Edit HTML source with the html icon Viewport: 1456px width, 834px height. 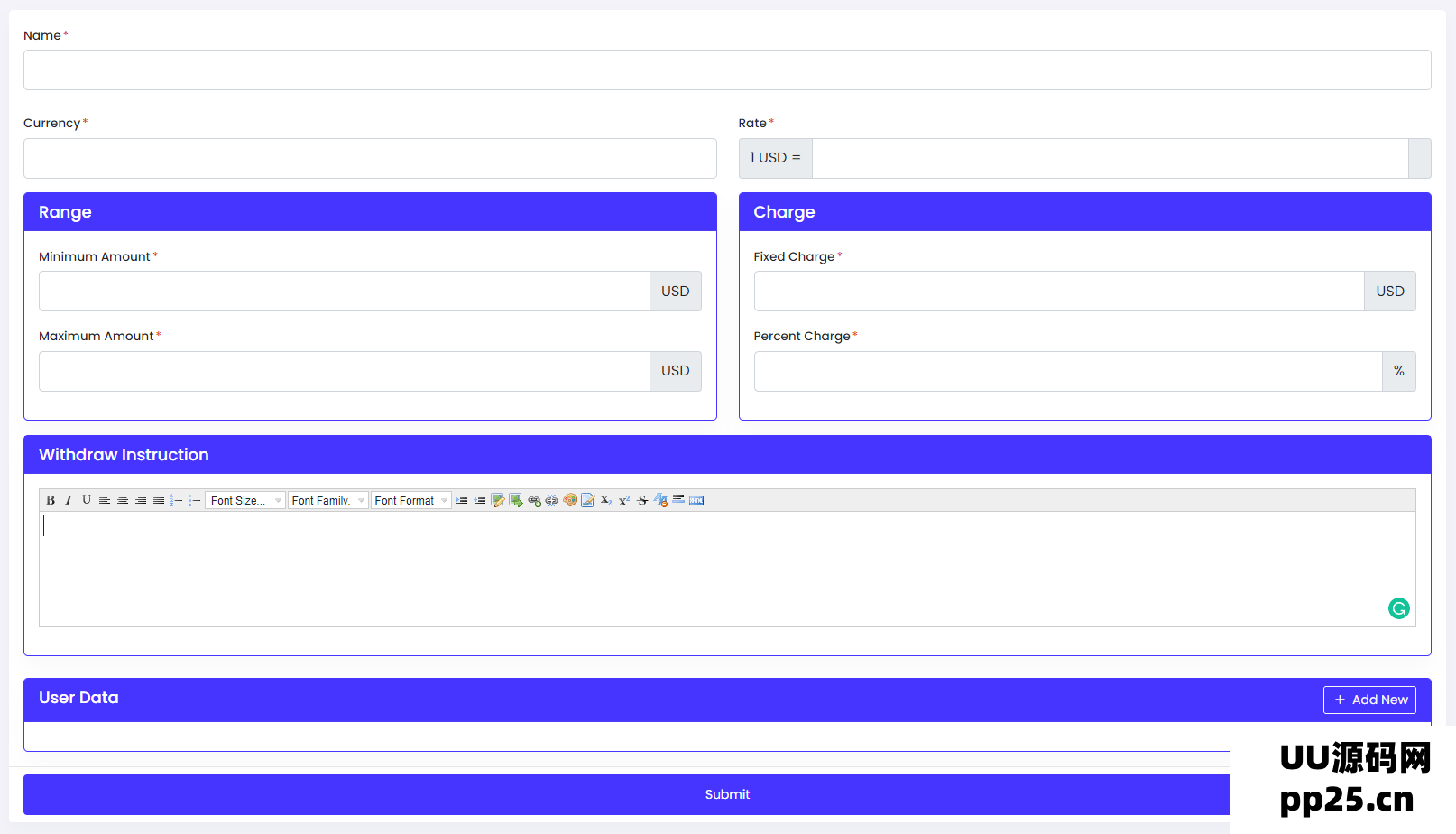click(696, 500)
